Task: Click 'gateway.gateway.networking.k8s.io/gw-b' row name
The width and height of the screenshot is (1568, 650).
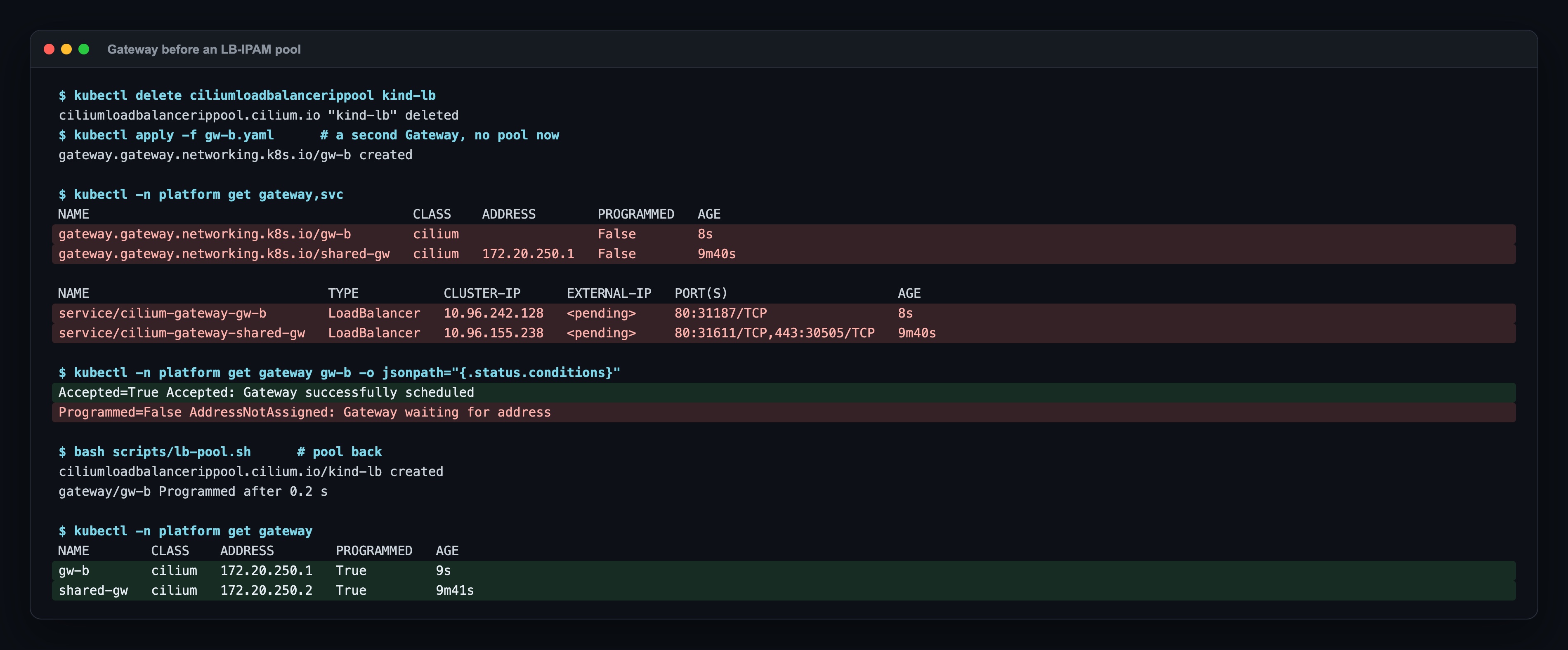Action: pos(205,234)
